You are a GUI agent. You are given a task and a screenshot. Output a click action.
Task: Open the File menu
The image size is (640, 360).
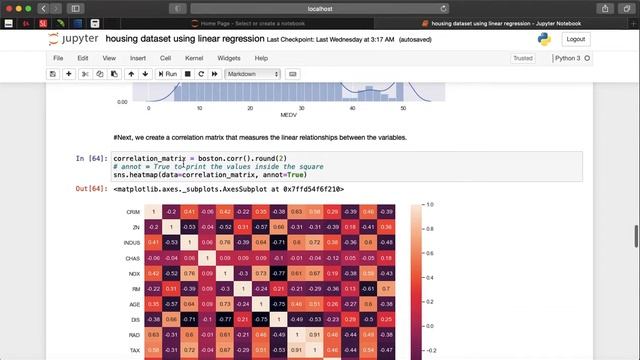58,58
